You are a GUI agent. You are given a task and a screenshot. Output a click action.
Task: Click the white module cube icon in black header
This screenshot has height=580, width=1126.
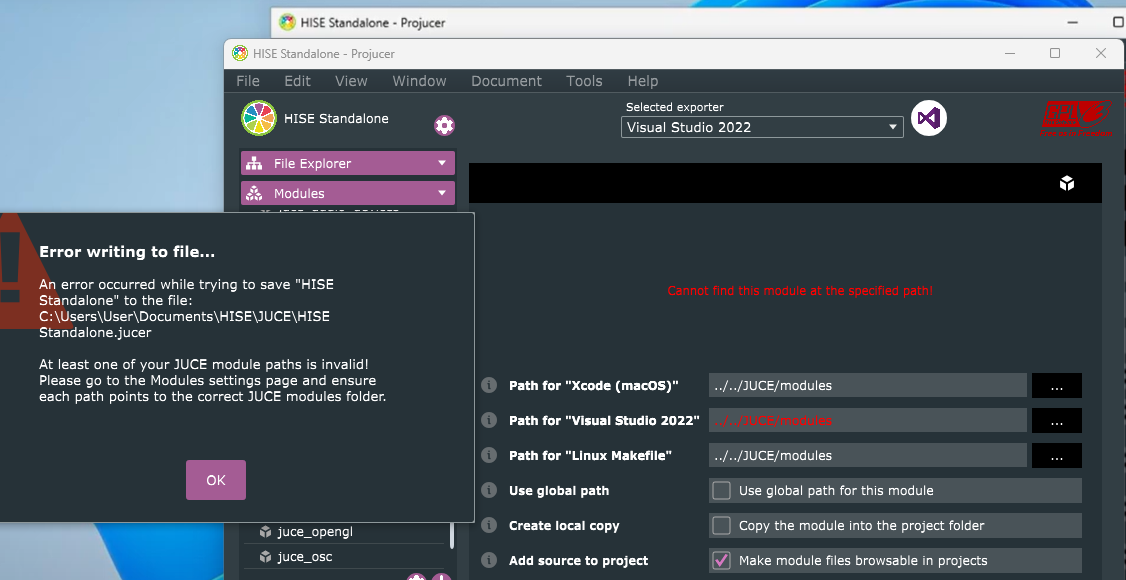coord(1067,183)
